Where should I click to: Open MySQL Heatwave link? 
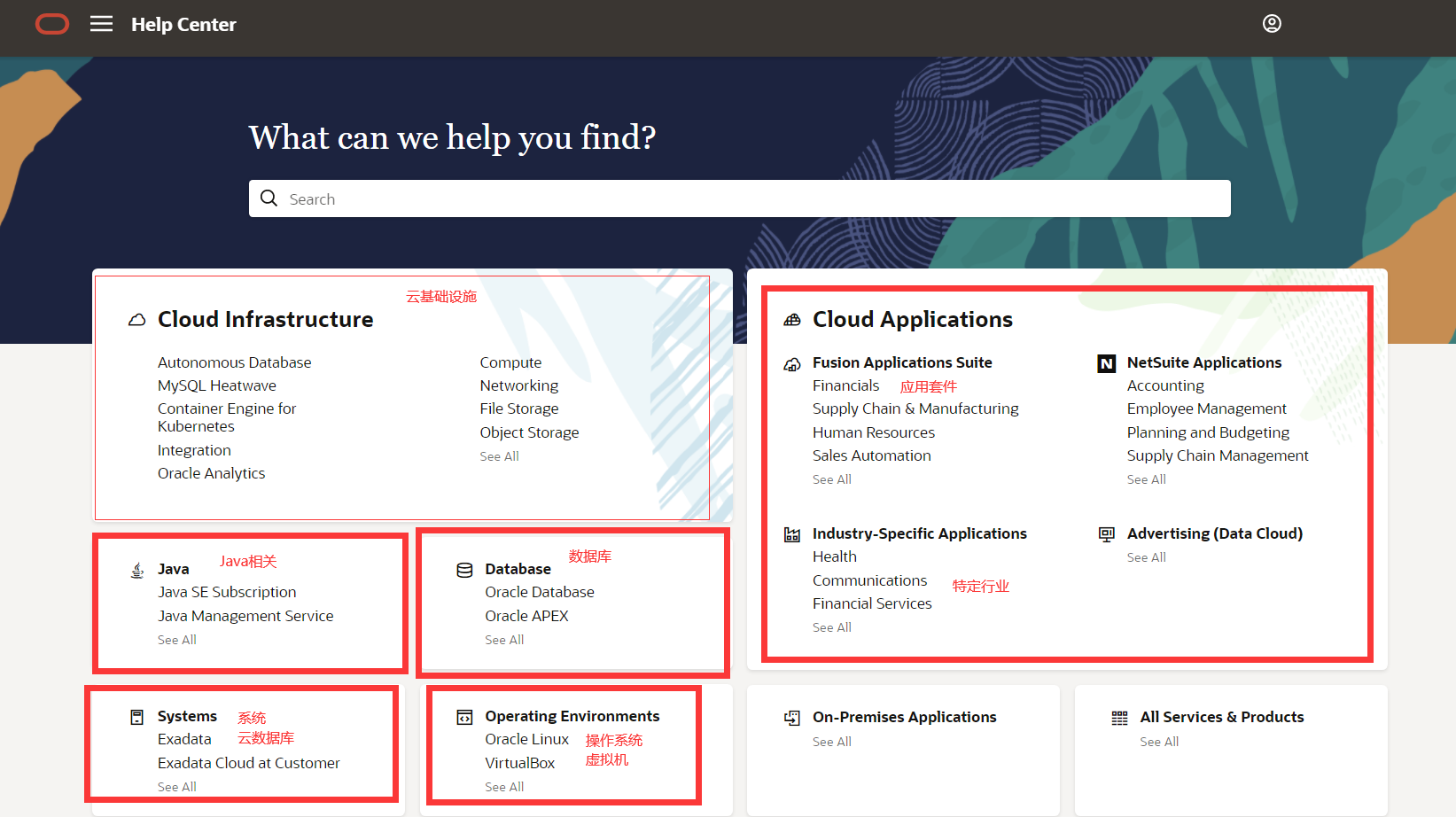(x=217, y=385)
